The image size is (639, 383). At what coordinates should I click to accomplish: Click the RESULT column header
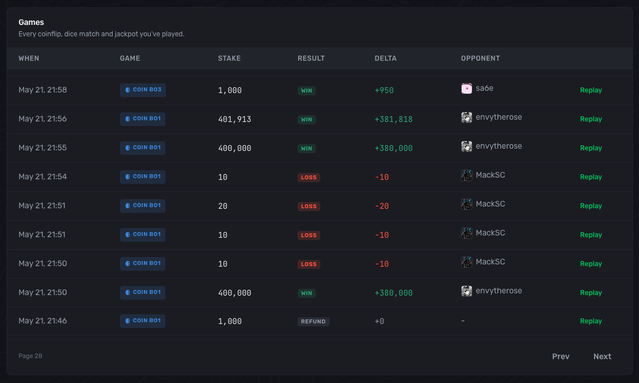point(311,58)
